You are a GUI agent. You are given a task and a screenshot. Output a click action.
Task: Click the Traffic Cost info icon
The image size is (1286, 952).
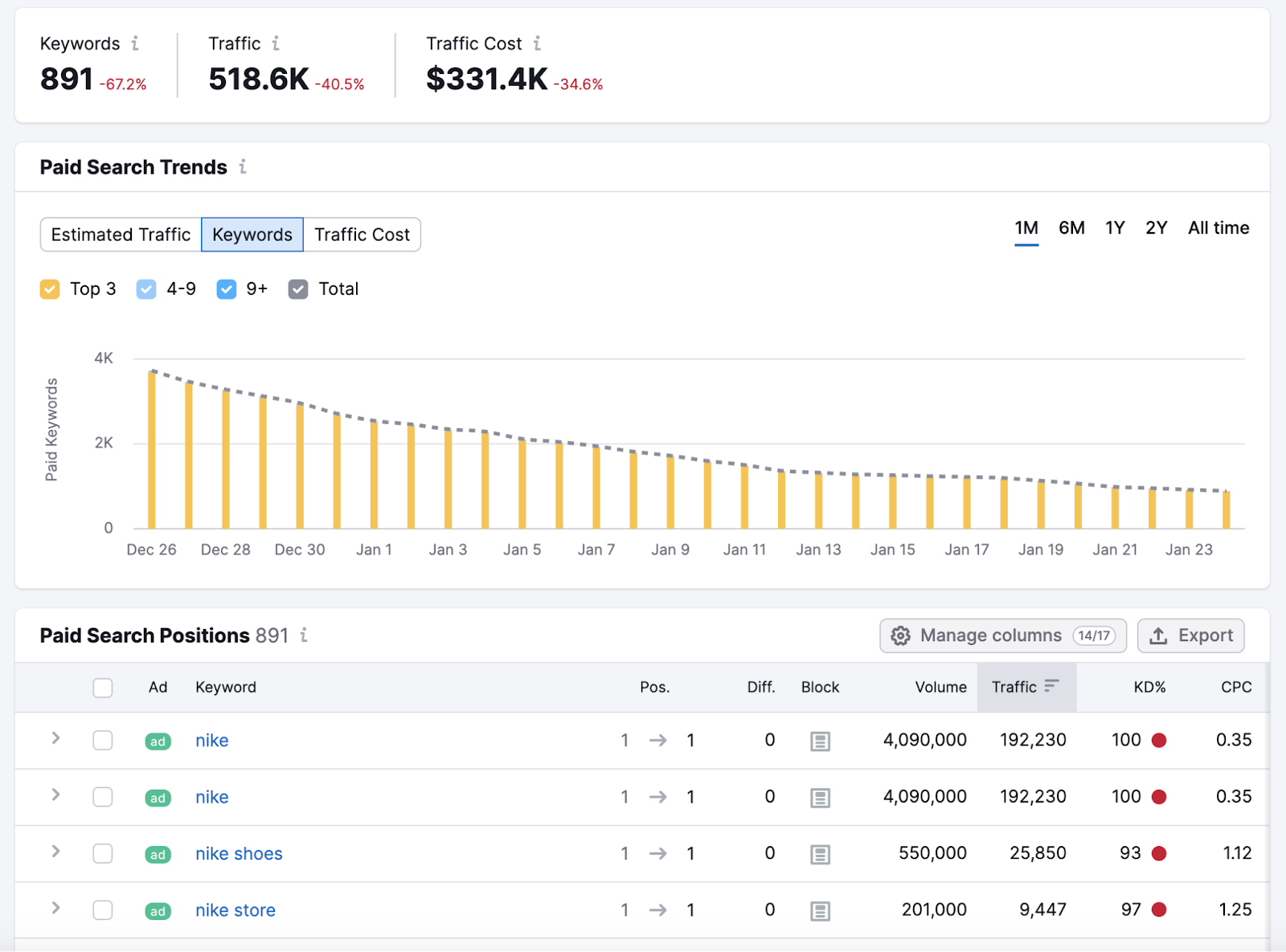pos(537,43)
